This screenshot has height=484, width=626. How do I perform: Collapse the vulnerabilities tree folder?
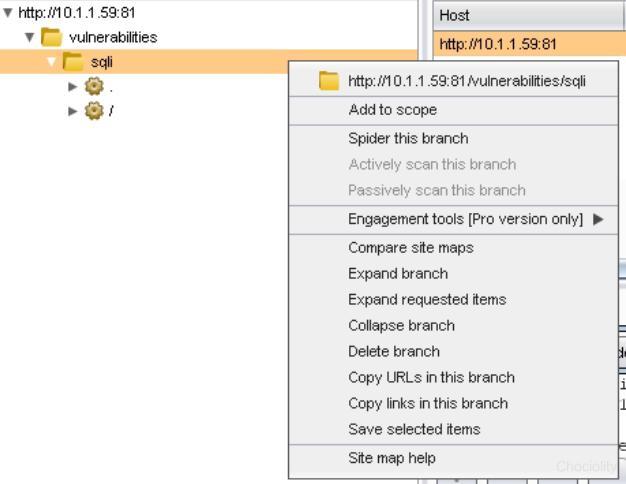click(x=30, y=37)
